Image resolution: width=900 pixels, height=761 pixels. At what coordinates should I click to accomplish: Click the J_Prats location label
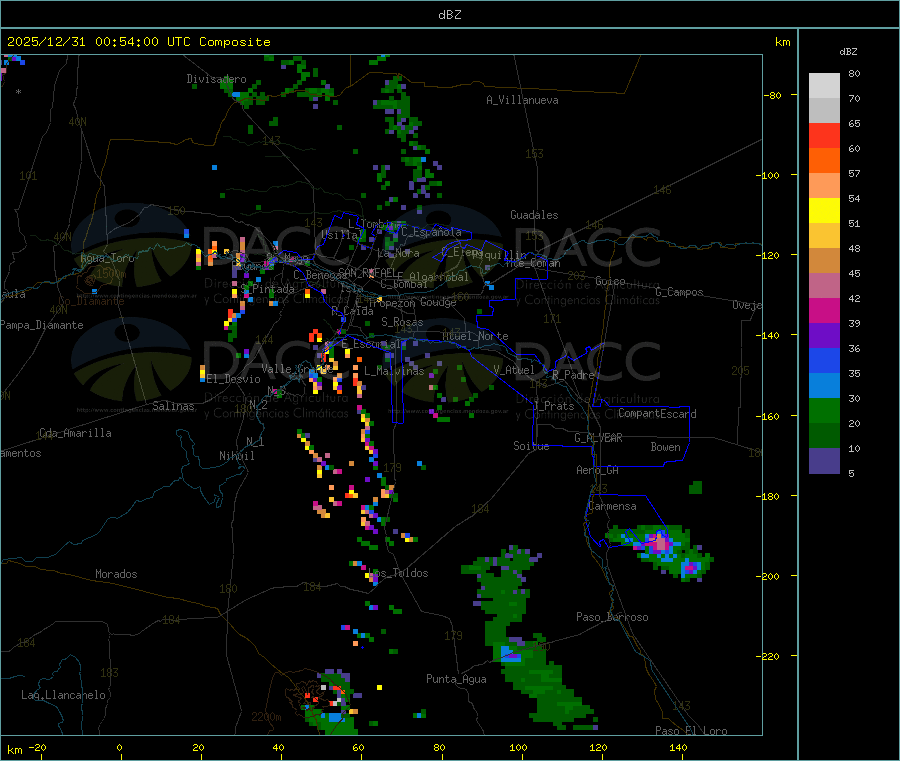tap(554, 406)
